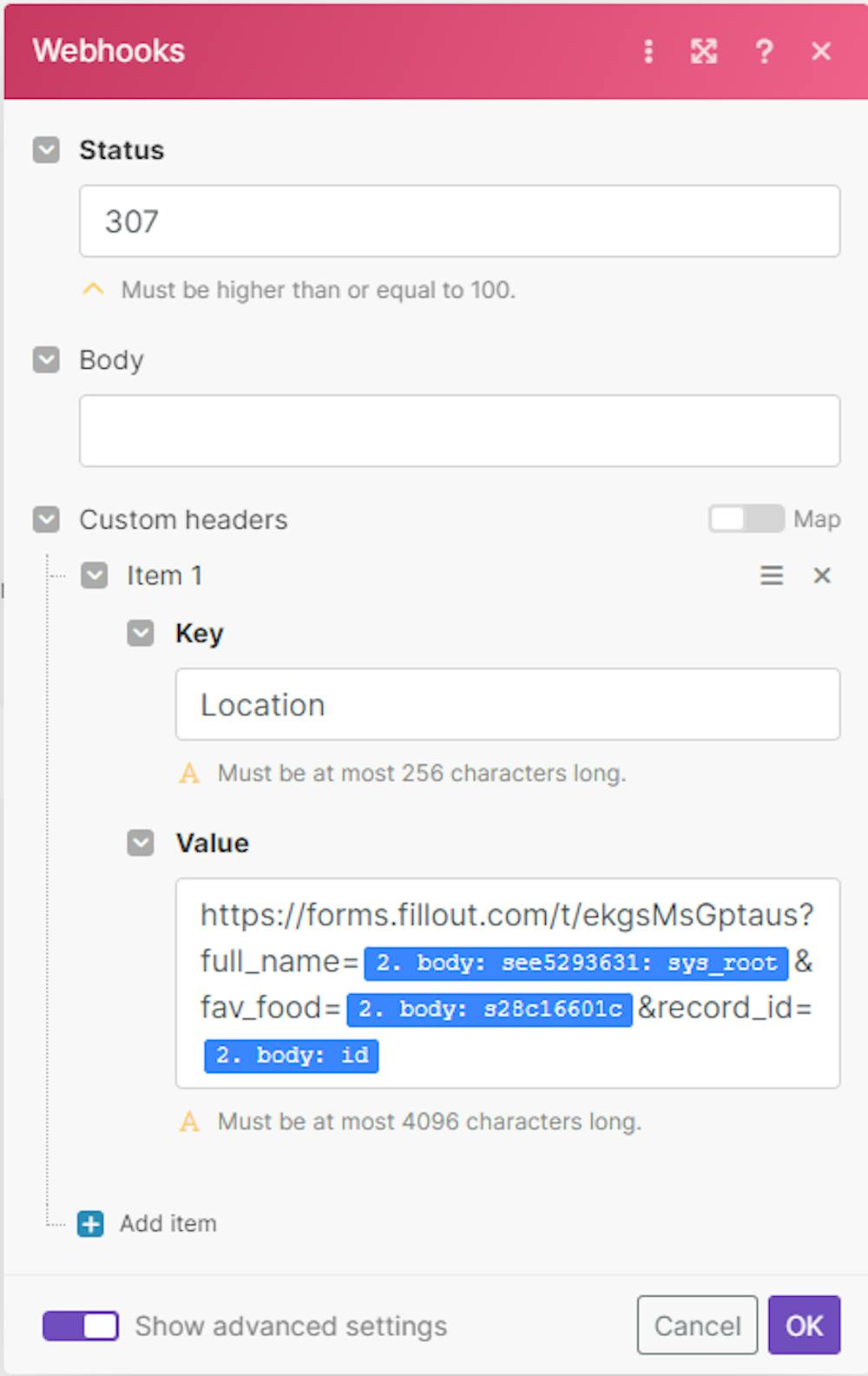The width and height of the screenshot is (868, 1376).
Task: Click the empty Body input field
Action: (x=459, y=431)
